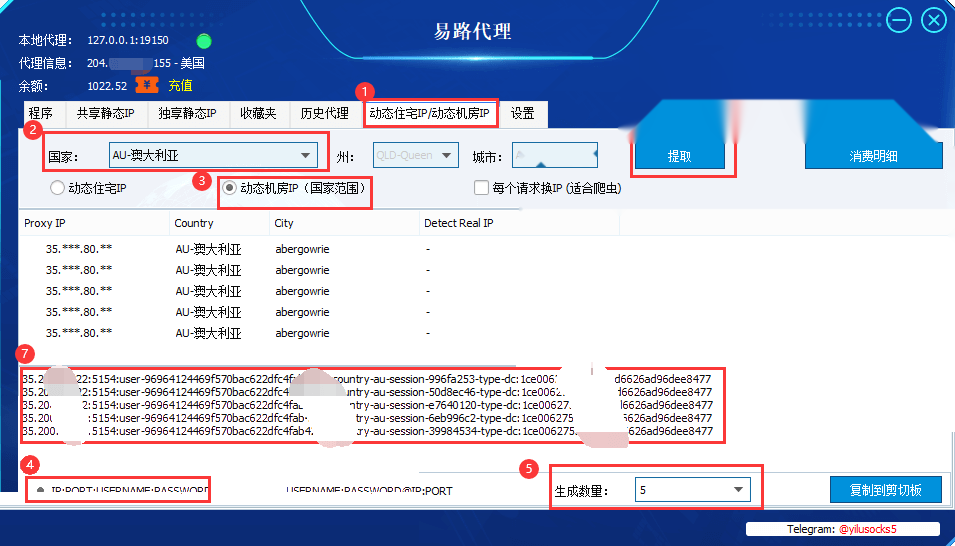Select the 动态住宅IP/动态机房IP tab
955x546 pixels.
coord(431,113)
